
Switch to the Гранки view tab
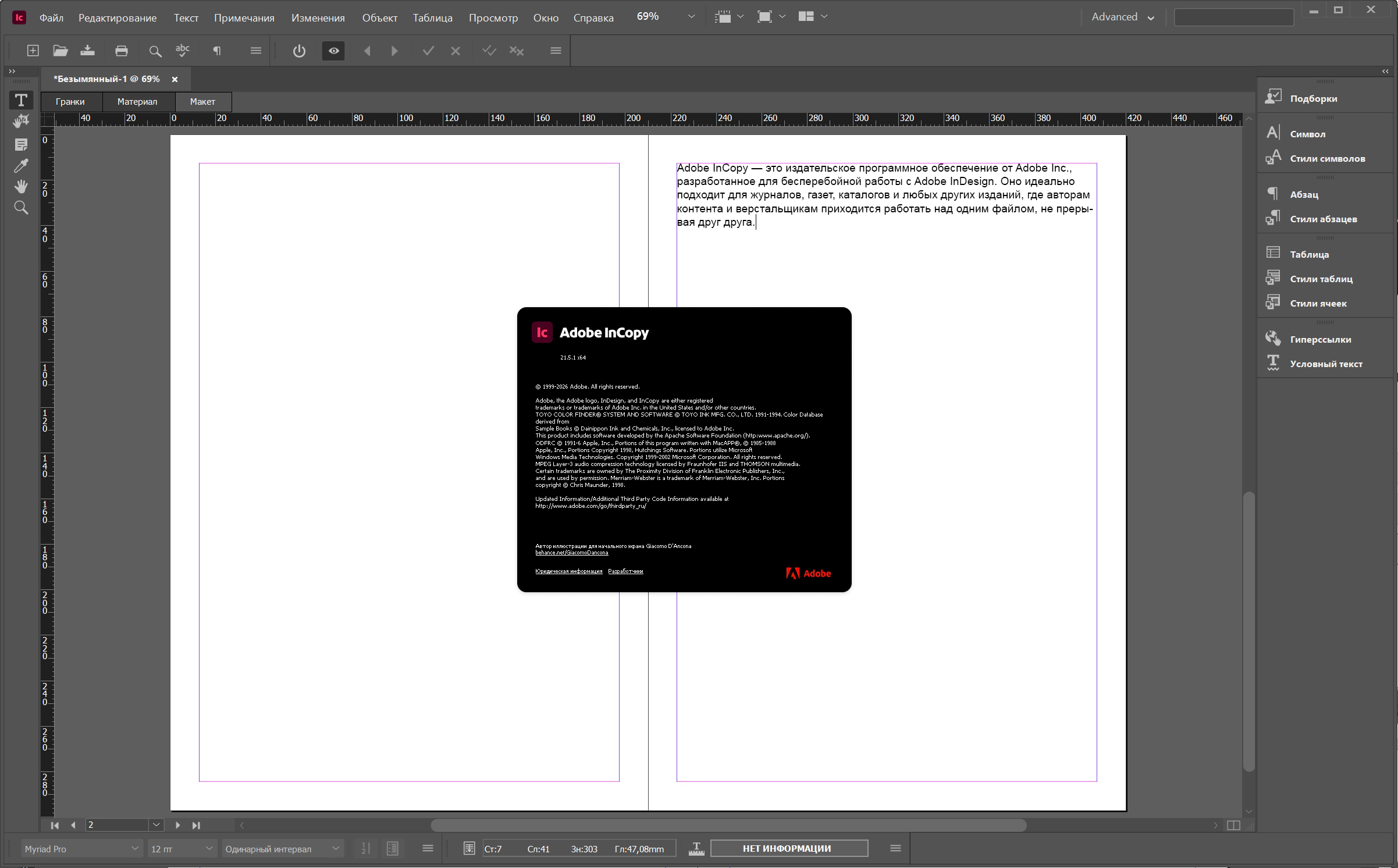point(70,102)
